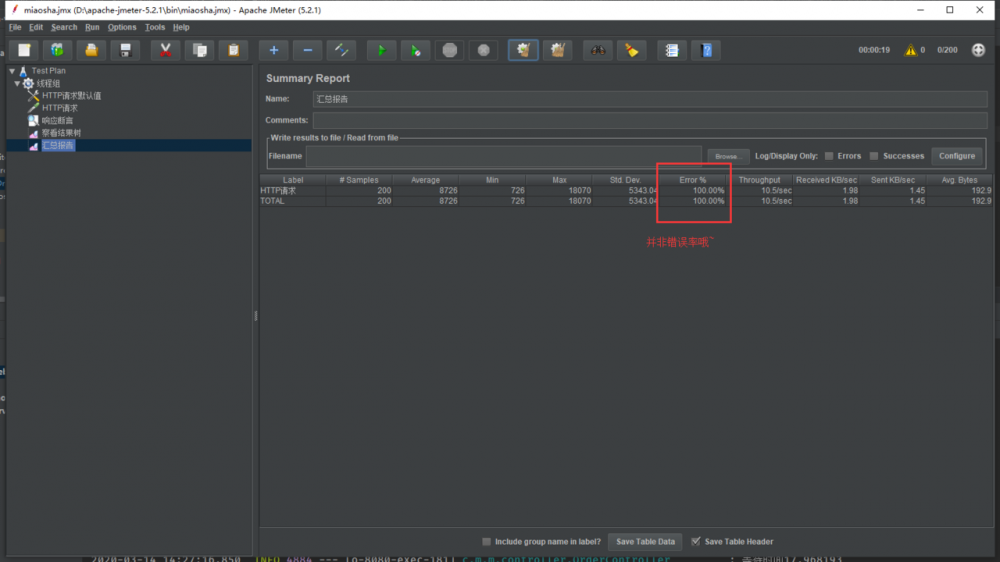Viewport: 1000px width, 562px height.
Task: Enable Include group name in label
Action: [487, 542]
